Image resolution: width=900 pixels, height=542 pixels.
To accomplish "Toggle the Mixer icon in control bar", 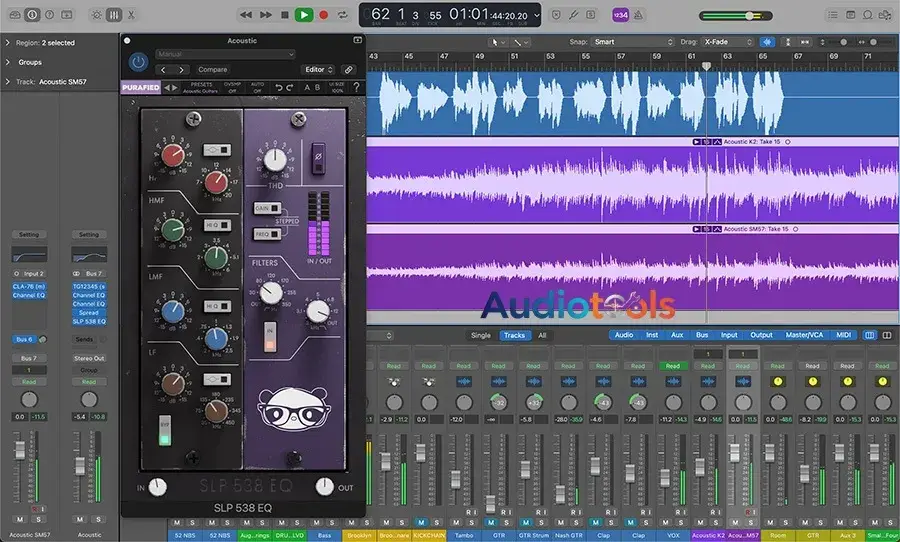I will coord(114,15).
